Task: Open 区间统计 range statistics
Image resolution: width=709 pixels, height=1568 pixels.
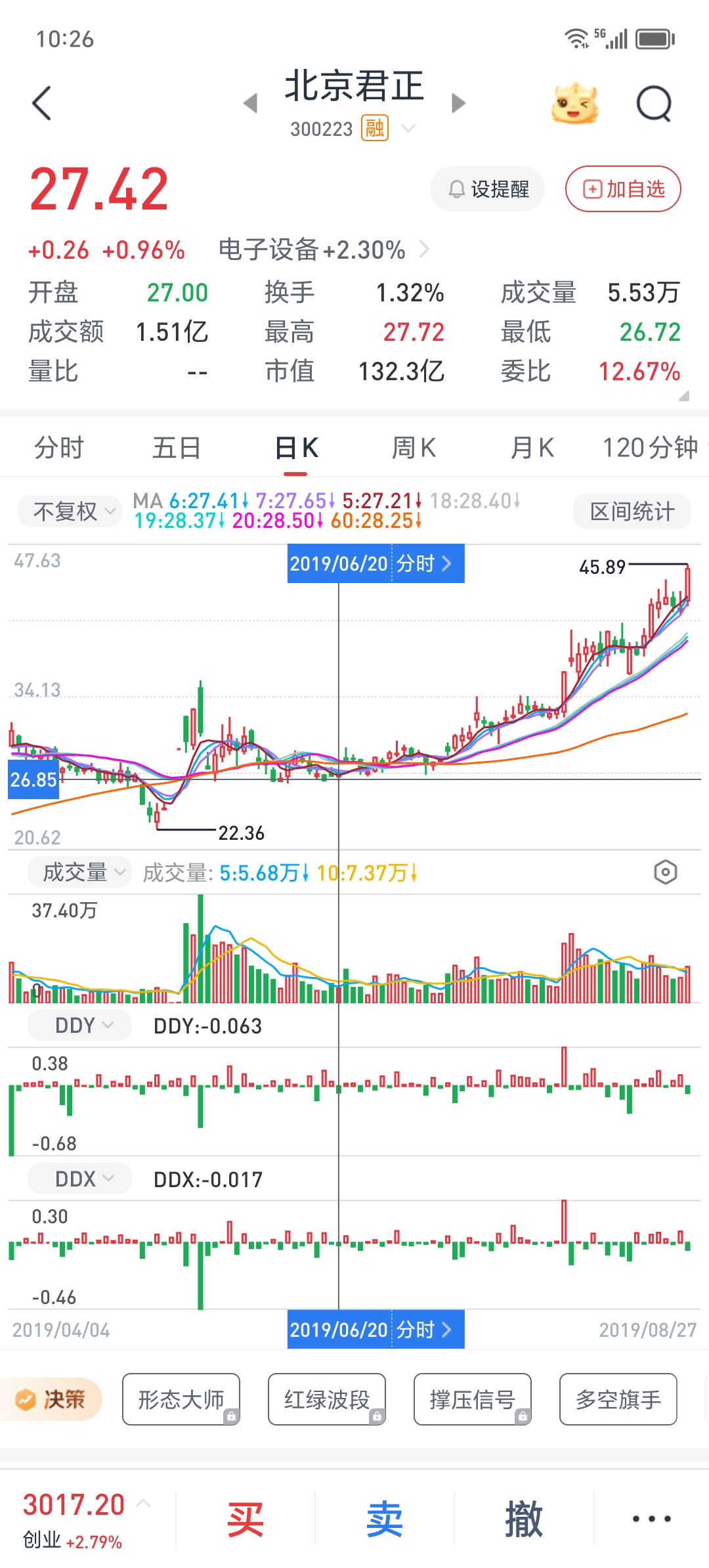Action: point(632,512)
